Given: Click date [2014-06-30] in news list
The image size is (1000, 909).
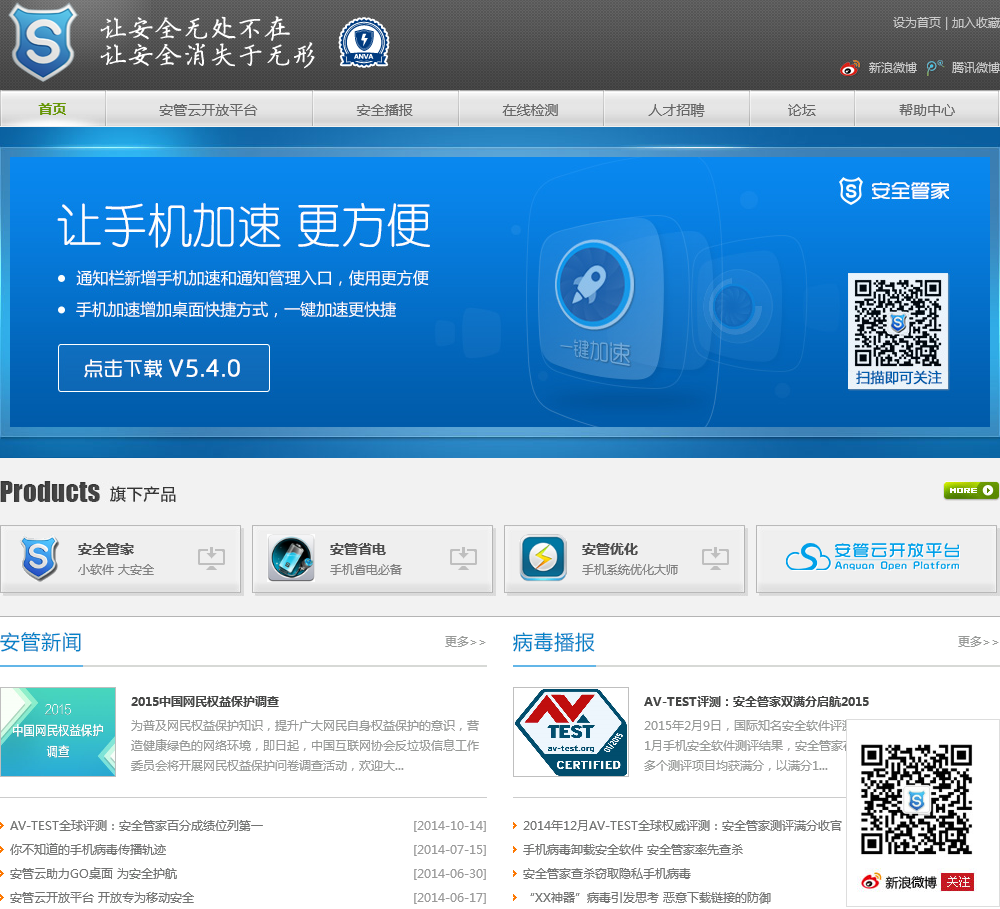Looking at the screenshot, I should [x=450, y=874].
